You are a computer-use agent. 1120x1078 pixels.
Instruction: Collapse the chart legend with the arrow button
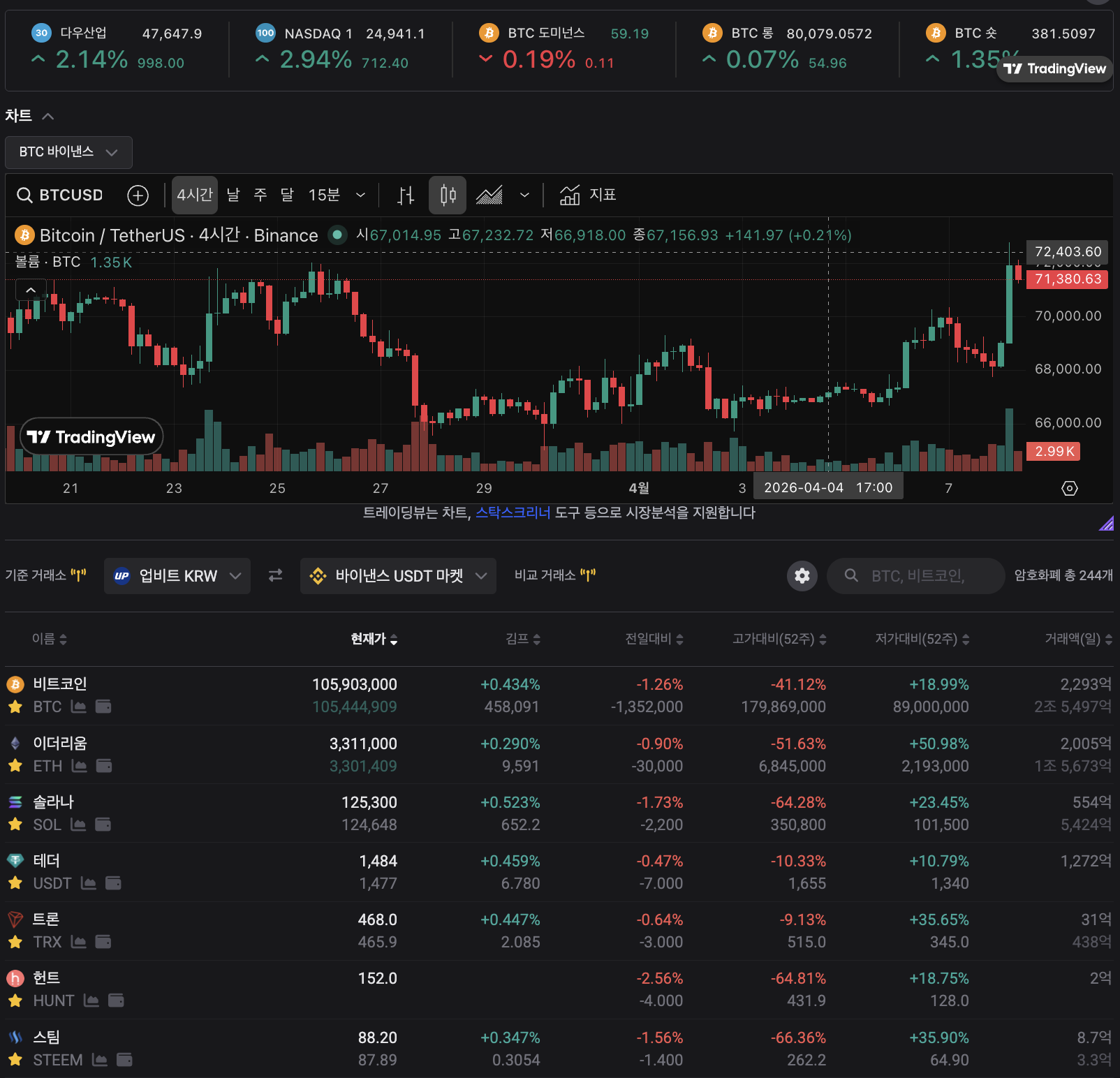tap(31, 289)
